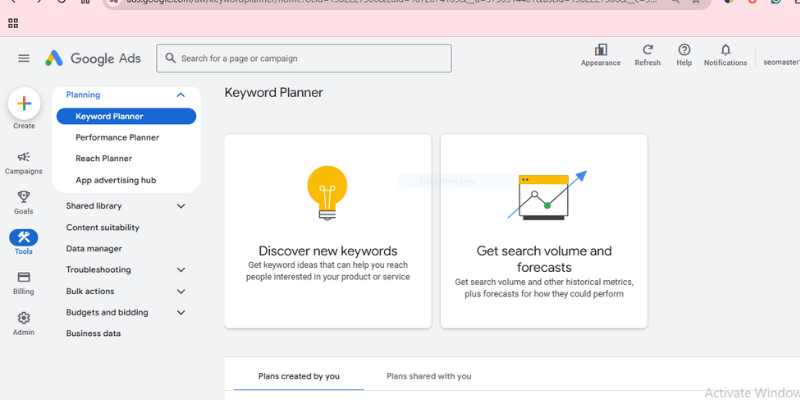Click the Planning section label
The height and width of the screenshot is (400, 800).
tap(83, 95)
